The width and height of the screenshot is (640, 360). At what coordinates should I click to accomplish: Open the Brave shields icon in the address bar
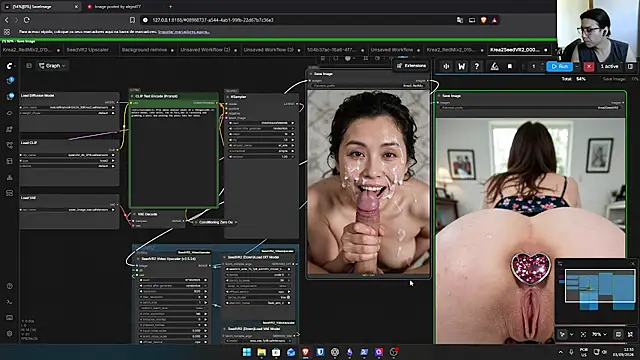pos(484,20)
